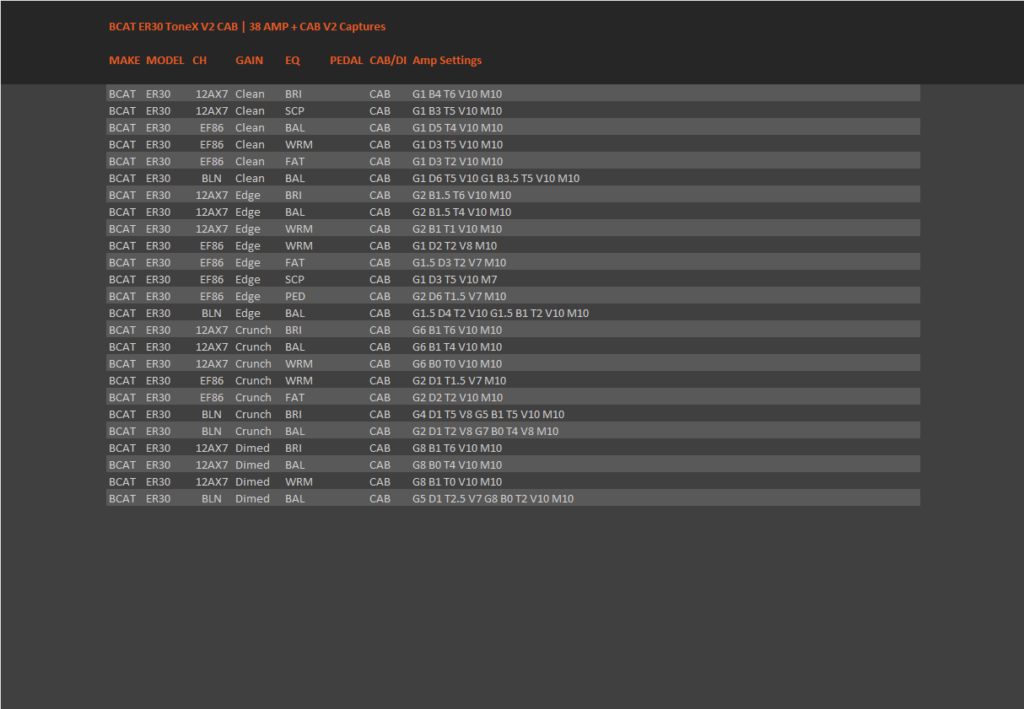Click BLN in the G4 D1 T5 V8 row

point(211,415)
